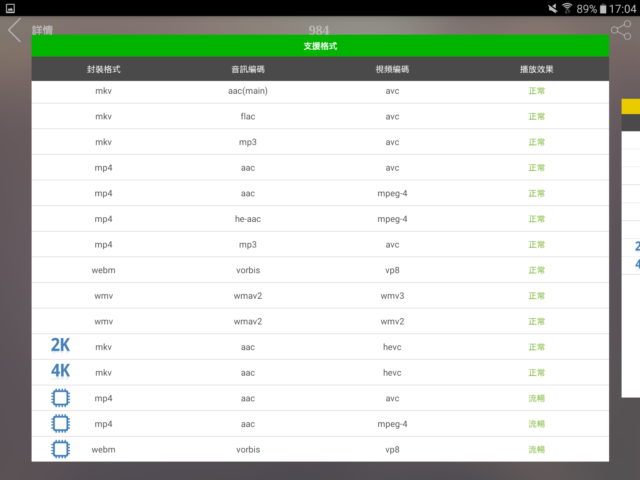
Task: Tap the screenshot notification icon in status bar
Action: tap(10, 8)
